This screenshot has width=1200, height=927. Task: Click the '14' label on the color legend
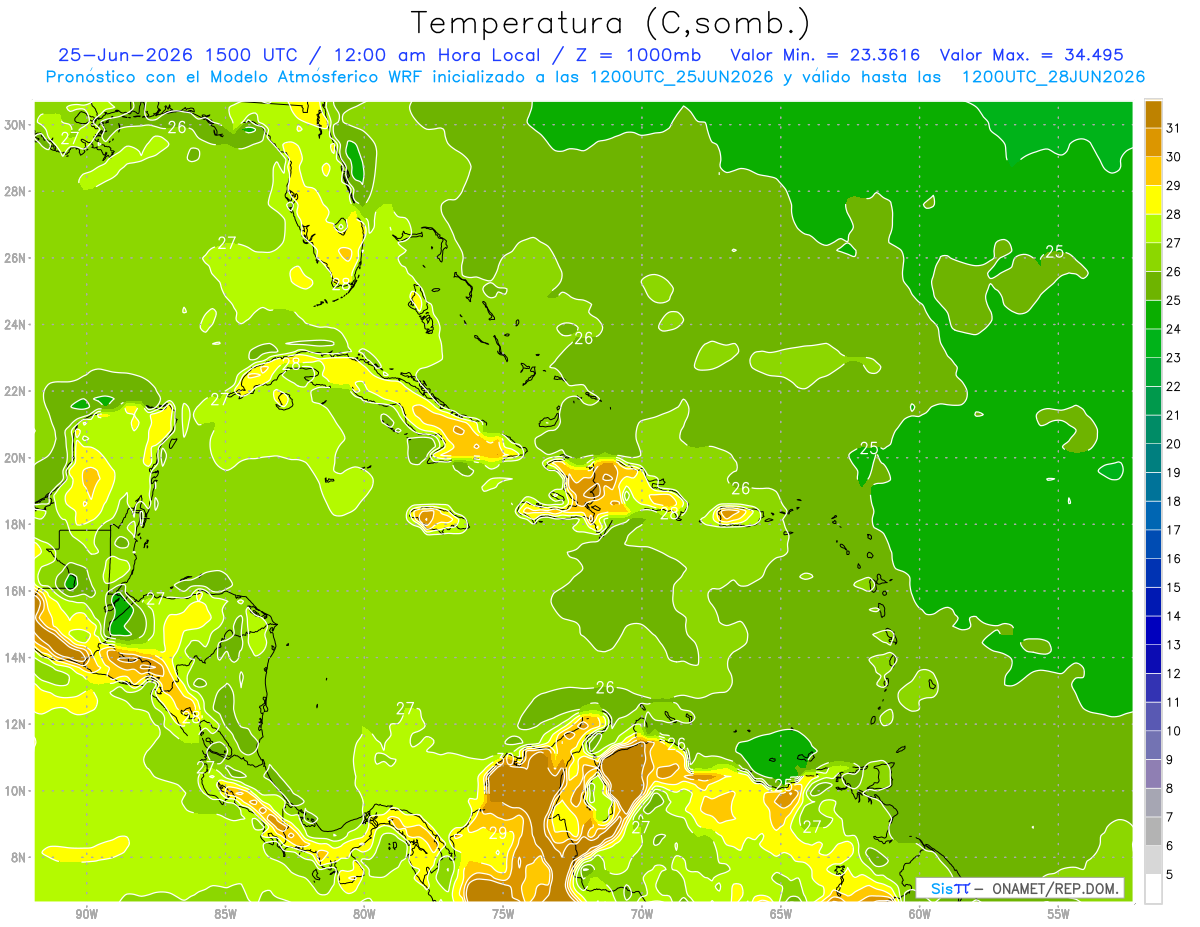1174,616
